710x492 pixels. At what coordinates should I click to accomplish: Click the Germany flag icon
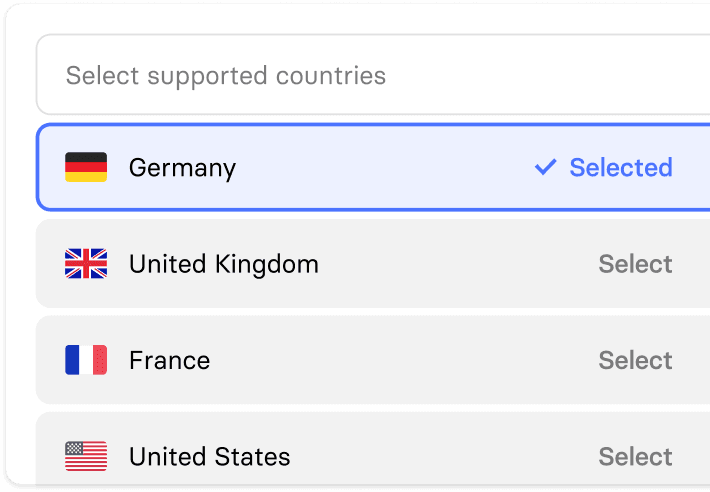coord(86,167)
